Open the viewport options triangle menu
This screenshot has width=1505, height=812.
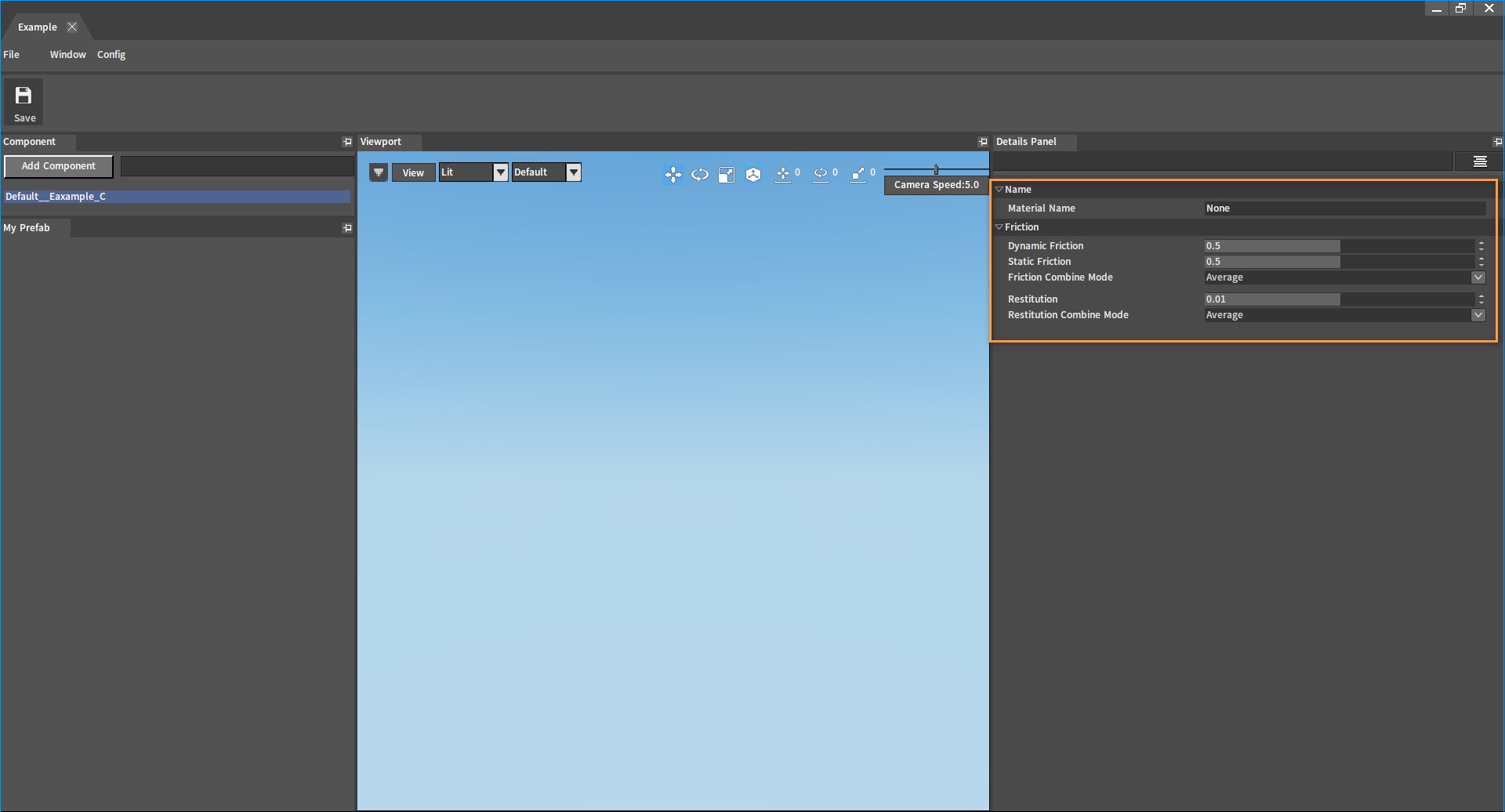coord(379,172)
